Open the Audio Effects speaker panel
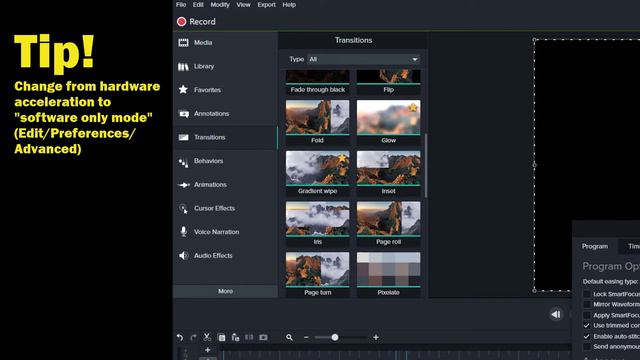This screenshot has width=640, height=360. tap(225, 256)
